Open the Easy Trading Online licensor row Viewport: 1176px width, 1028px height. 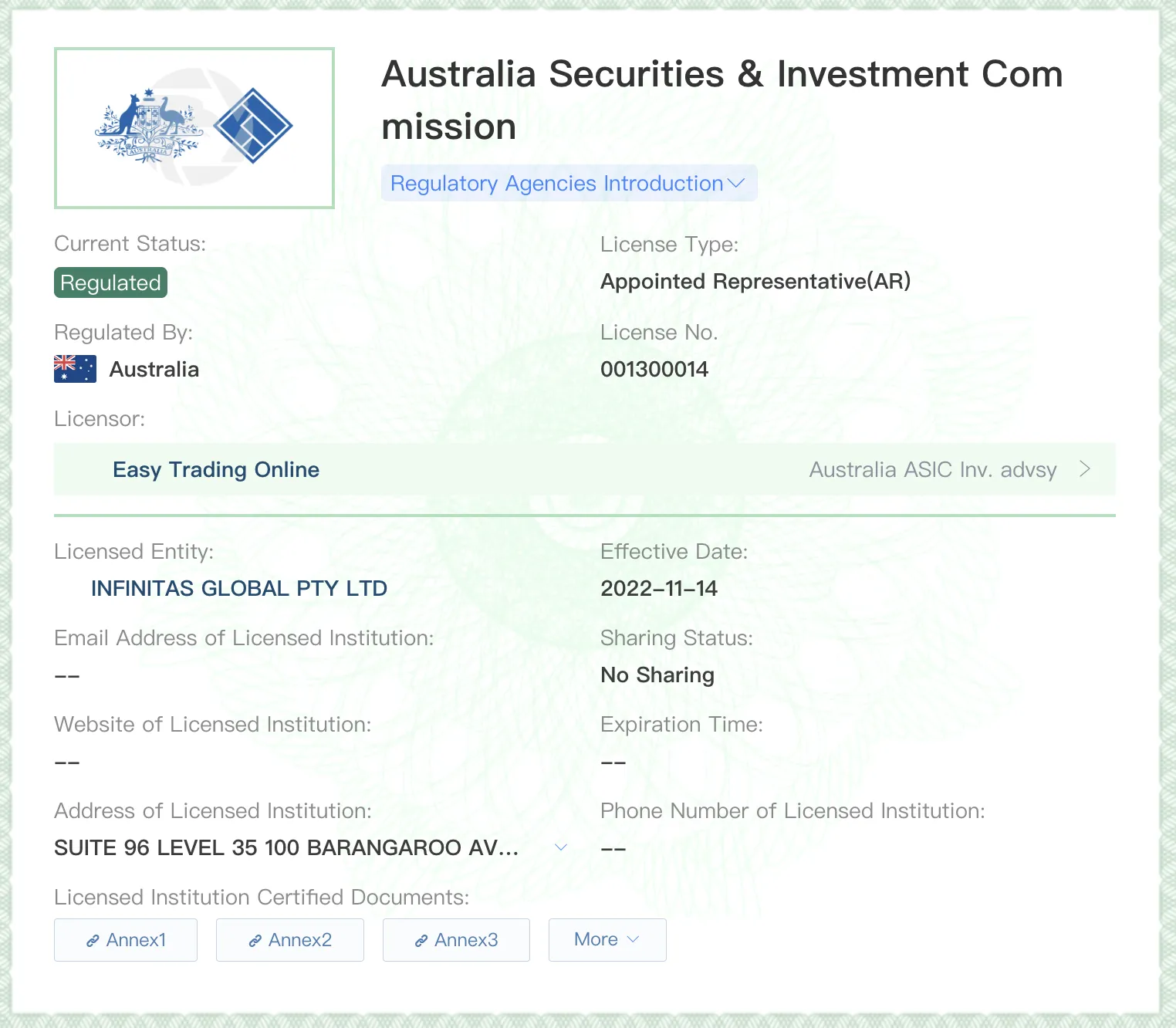coord(584,469)
